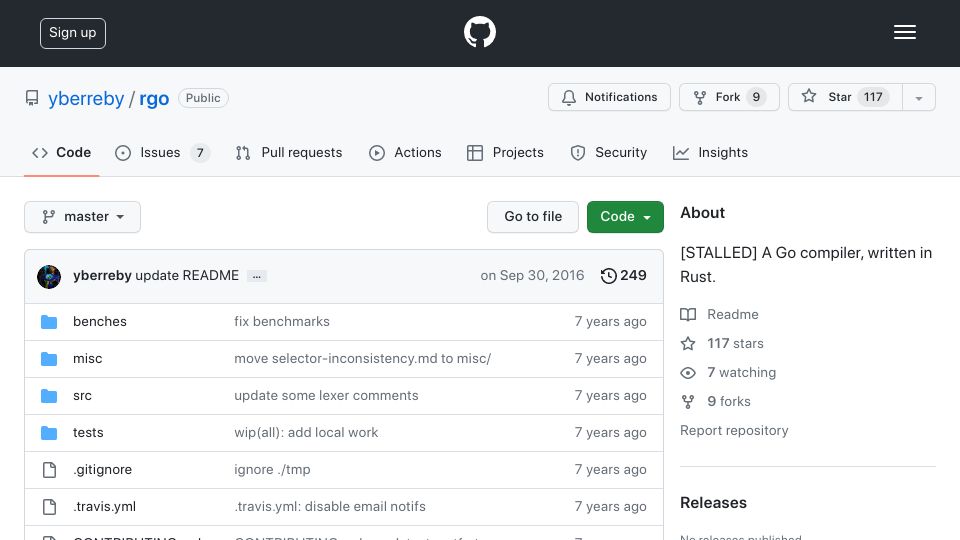Click the star icon beside 117 stars
Viewport: 960px width, 540px height.
click(688, 343)
